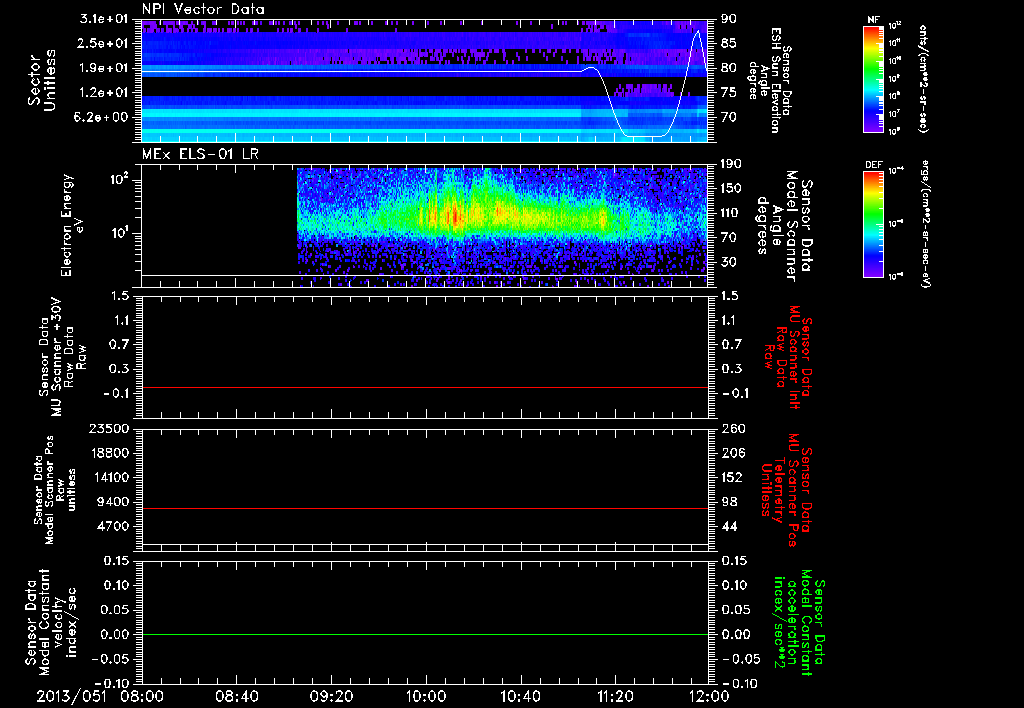Click the 1.9e+01 sector tick label

[104, 68]
